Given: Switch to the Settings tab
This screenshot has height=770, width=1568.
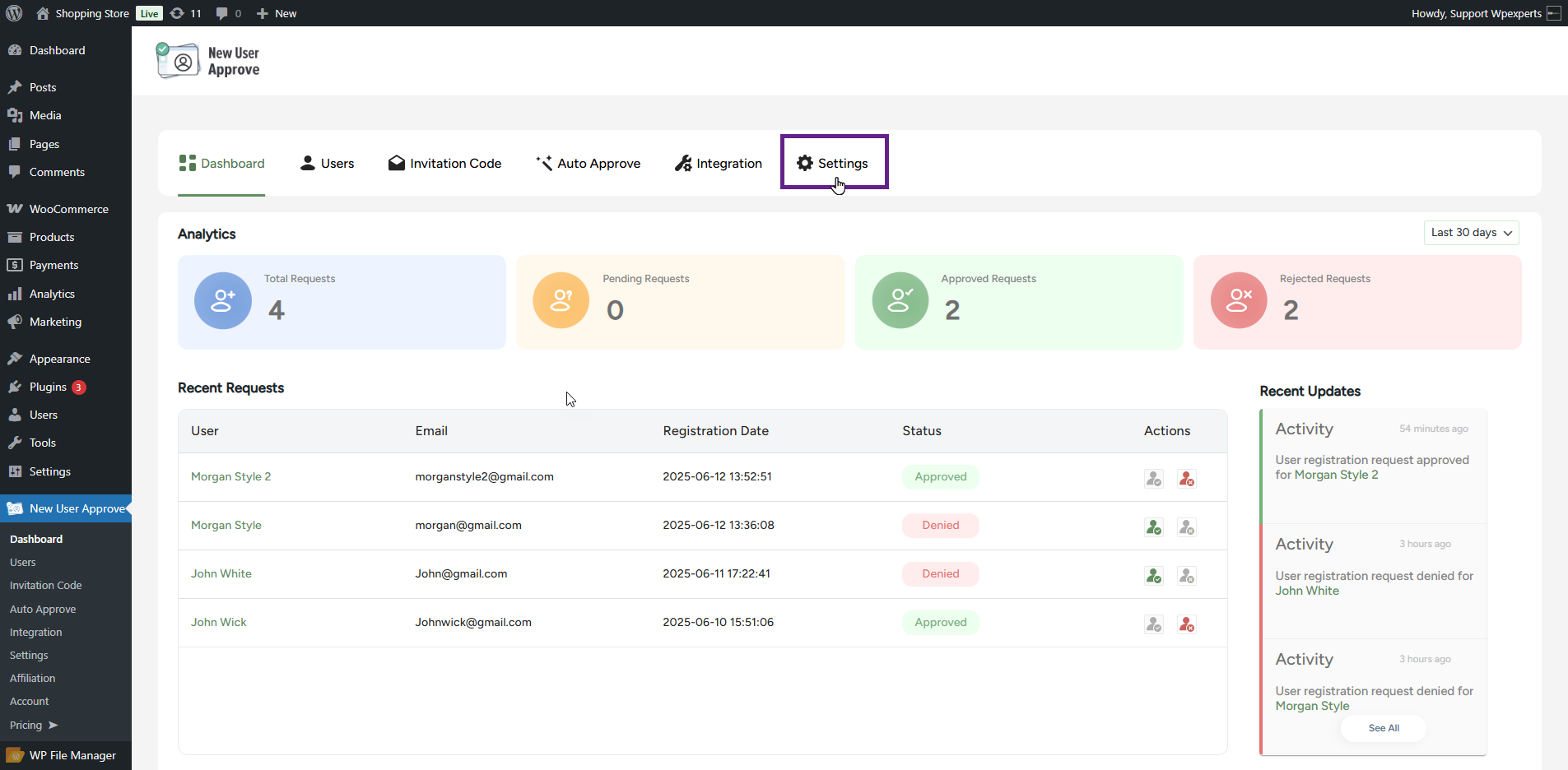Looking at the screenshot, I should (833, 163).
